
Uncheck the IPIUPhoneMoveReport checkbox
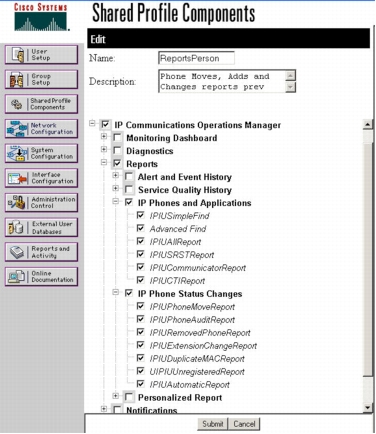(x=141, y=306)
